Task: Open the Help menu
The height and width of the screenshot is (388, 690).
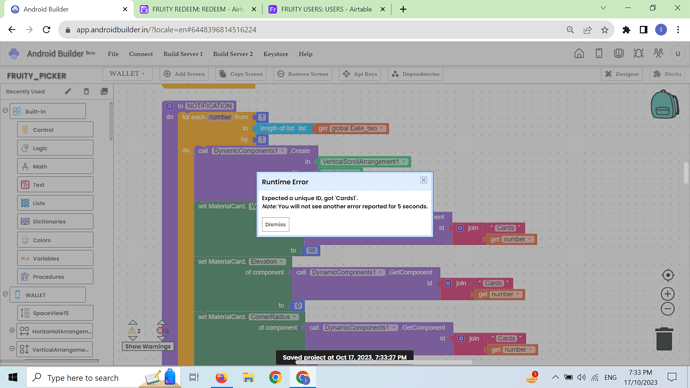Action: coord(305,54)
